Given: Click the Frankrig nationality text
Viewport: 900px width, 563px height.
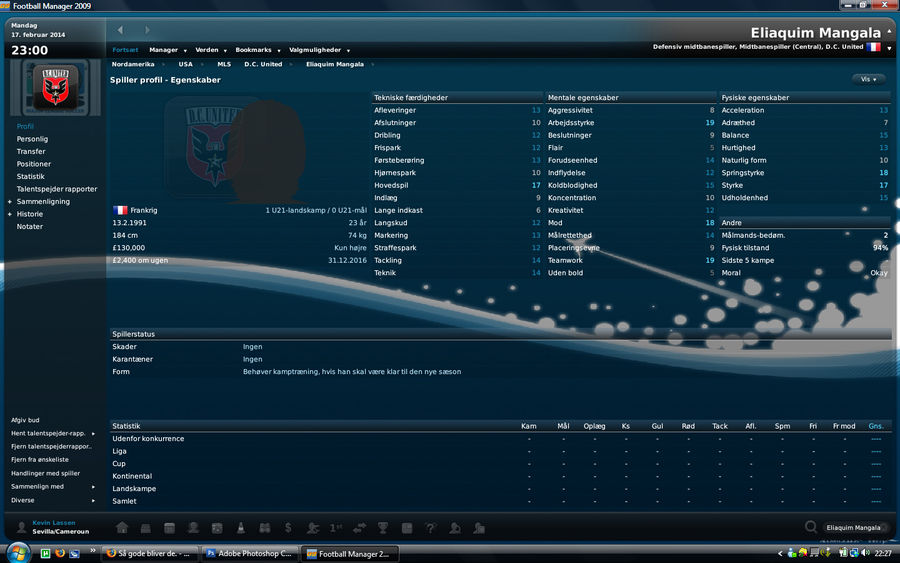Looking at the screenshot, I should (x=143, y=210).
